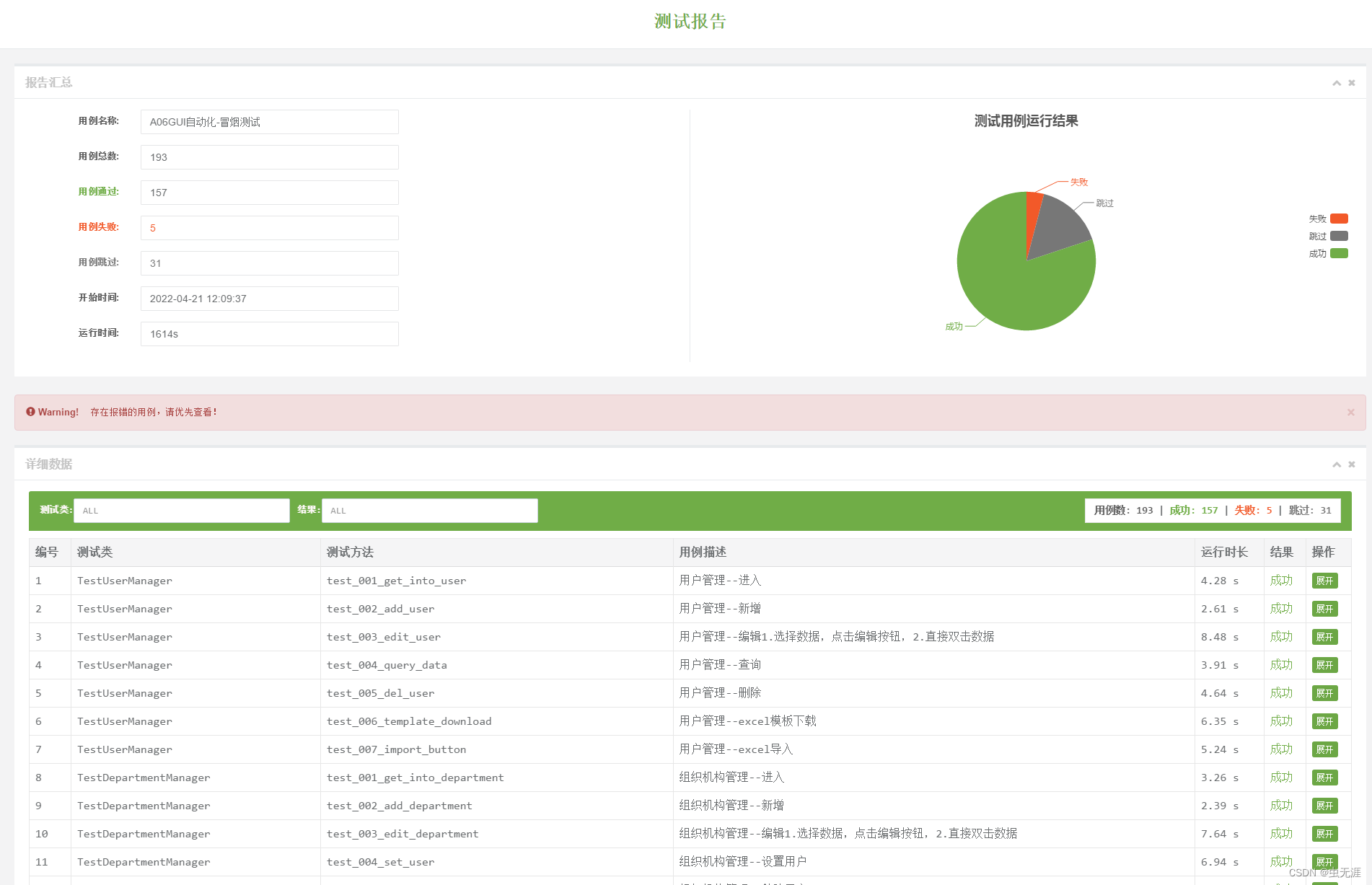Click the 用例总数 field showing 193
This screenshot has width=1372, height=885.
tap(270, 157)
